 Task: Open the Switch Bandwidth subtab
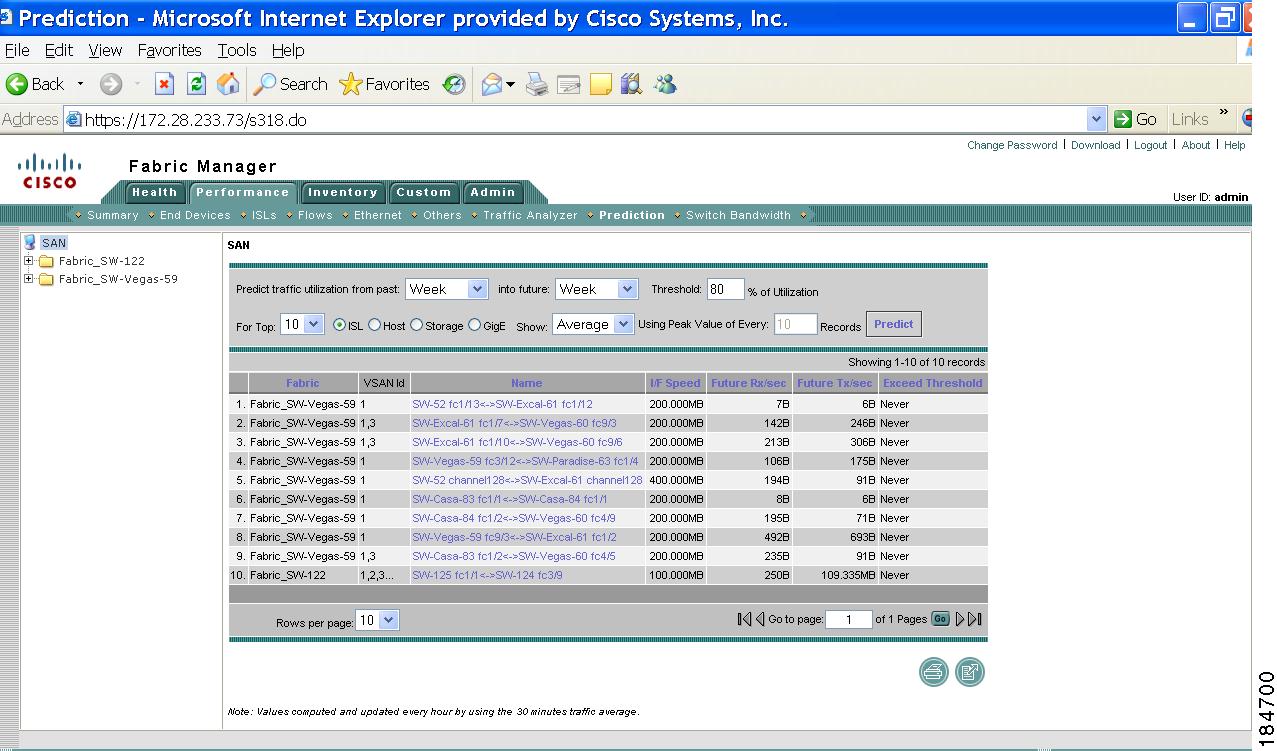coord(738,215)
